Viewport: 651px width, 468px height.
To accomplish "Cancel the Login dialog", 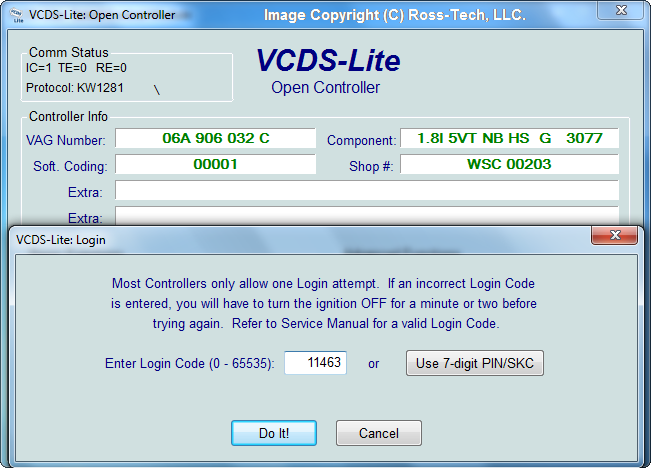I will (379, 433).
